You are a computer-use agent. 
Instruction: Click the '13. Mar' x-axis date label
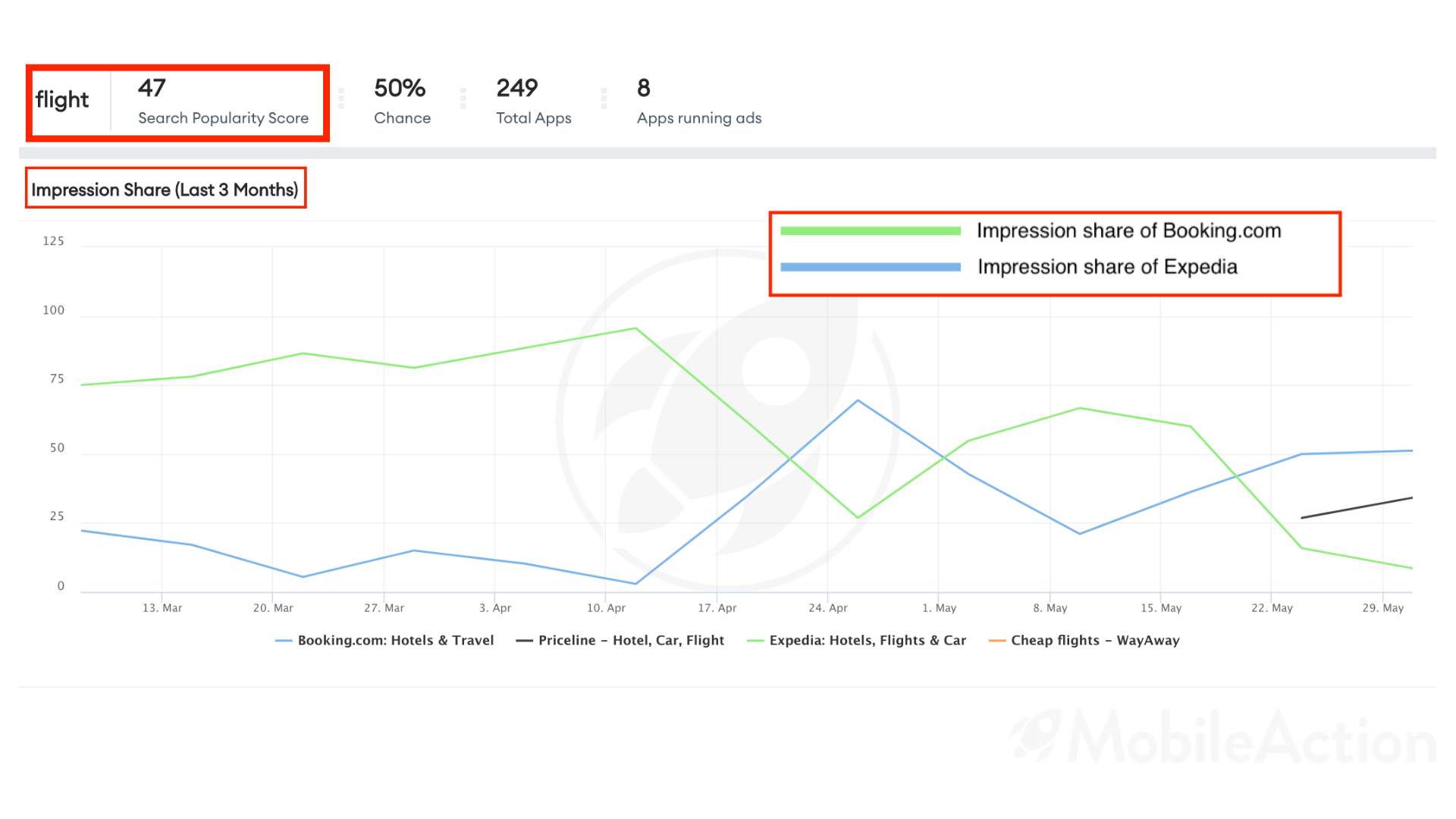pos(162,608)
